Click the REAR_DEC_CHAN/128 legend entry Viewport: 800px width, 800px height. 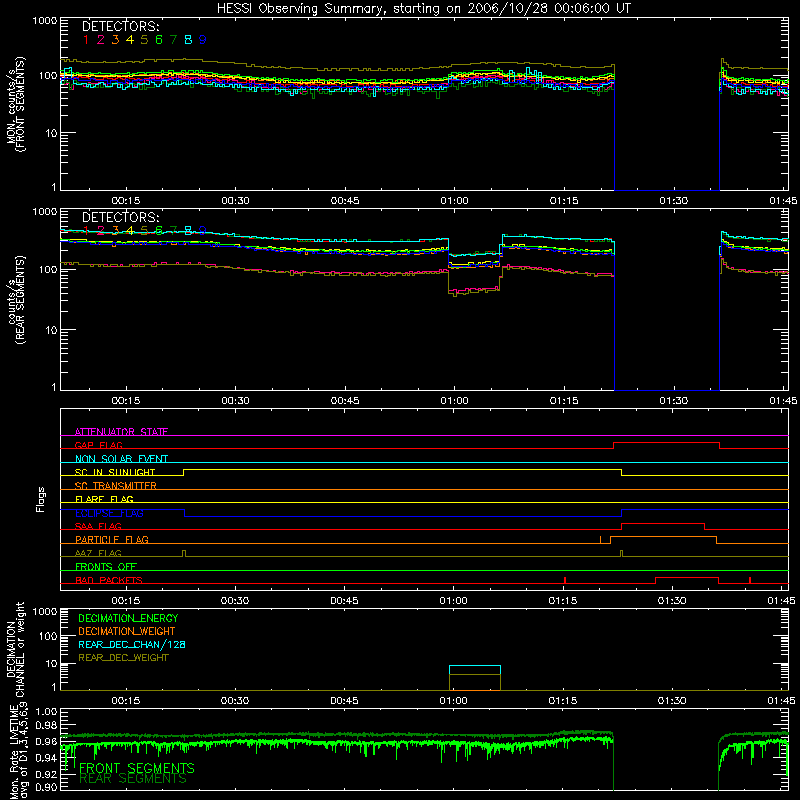tap(132, 645)
